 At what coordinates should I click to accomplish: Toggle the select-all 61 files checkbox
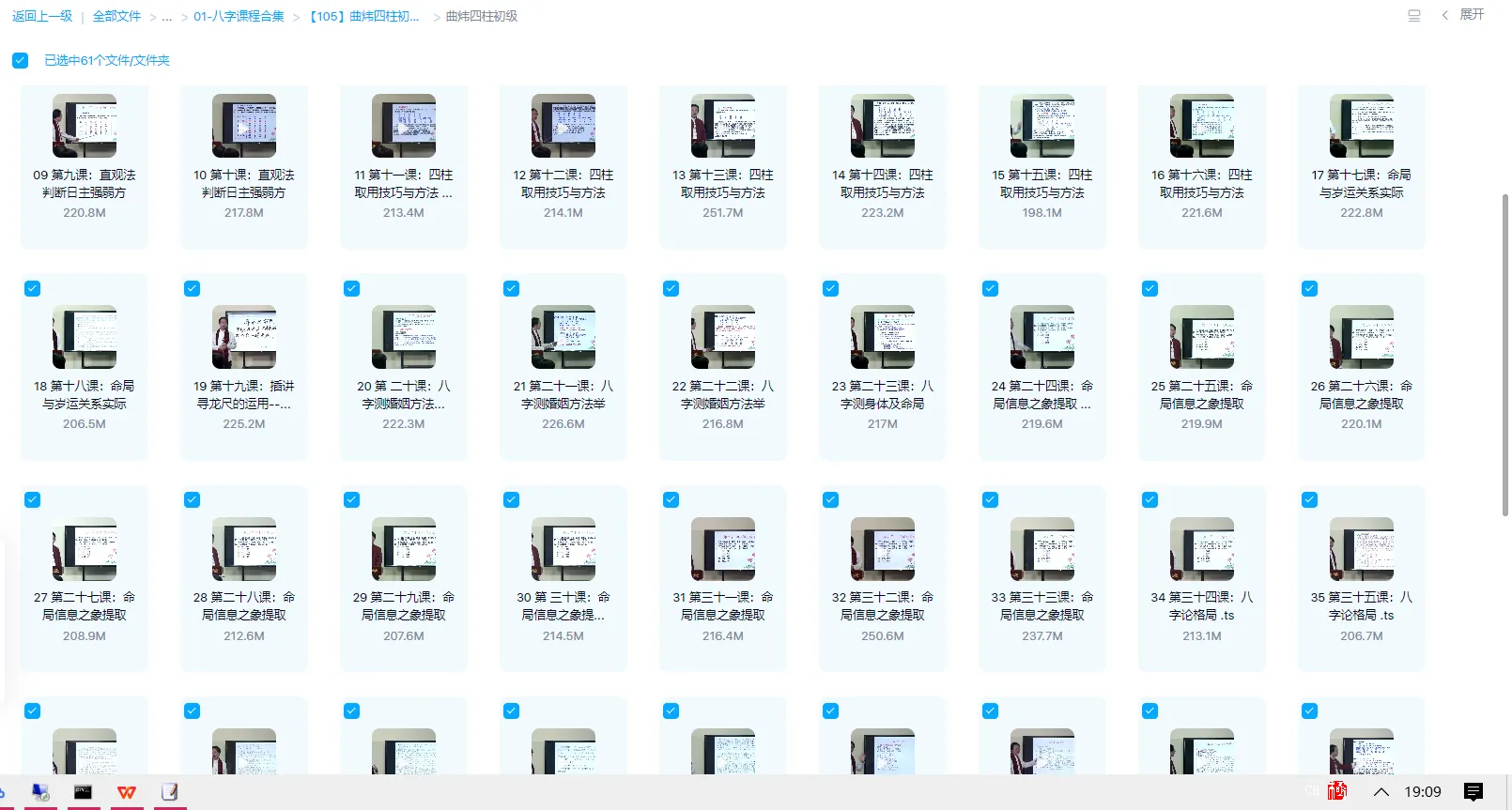tap(20, 60)
